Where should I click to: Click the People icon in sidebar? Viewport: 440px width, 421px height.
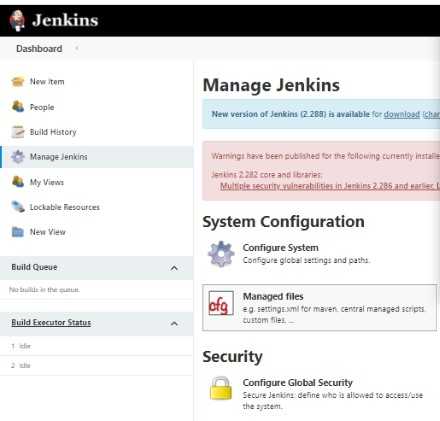click(18, 107)
